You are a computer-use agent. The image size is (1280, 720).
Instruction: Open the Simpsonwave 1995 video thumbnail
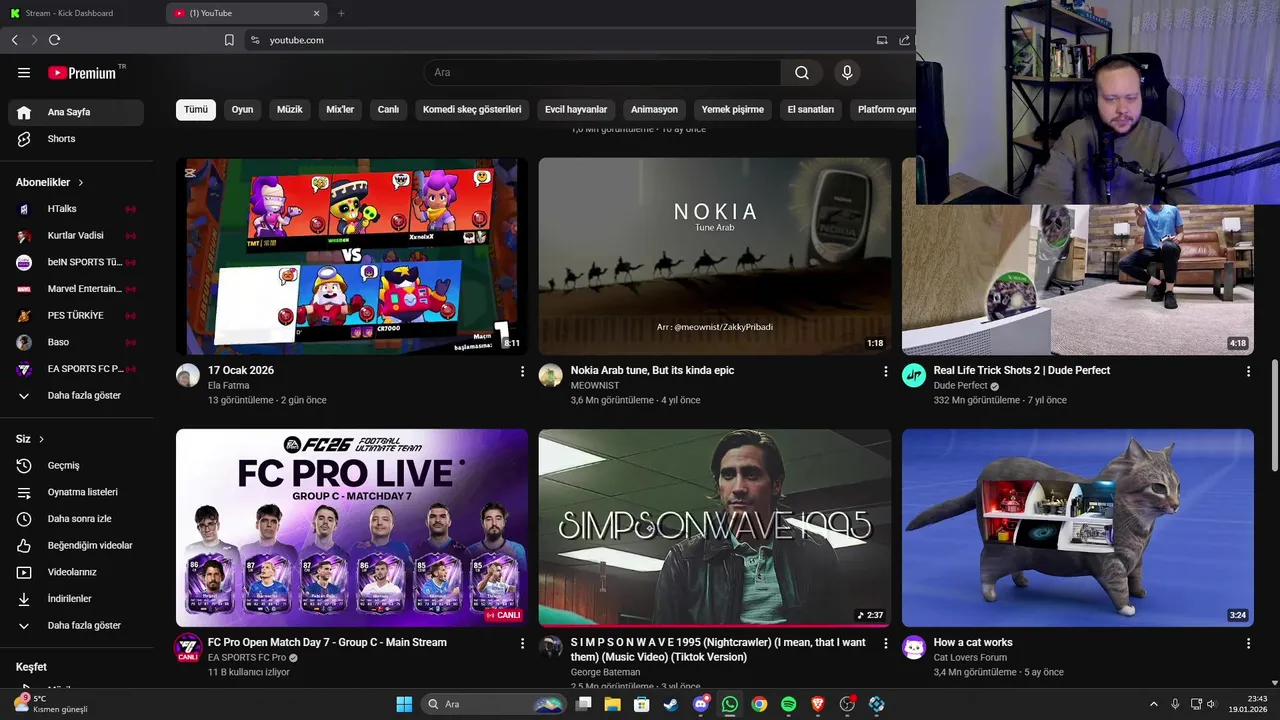[x=715, y=528]
